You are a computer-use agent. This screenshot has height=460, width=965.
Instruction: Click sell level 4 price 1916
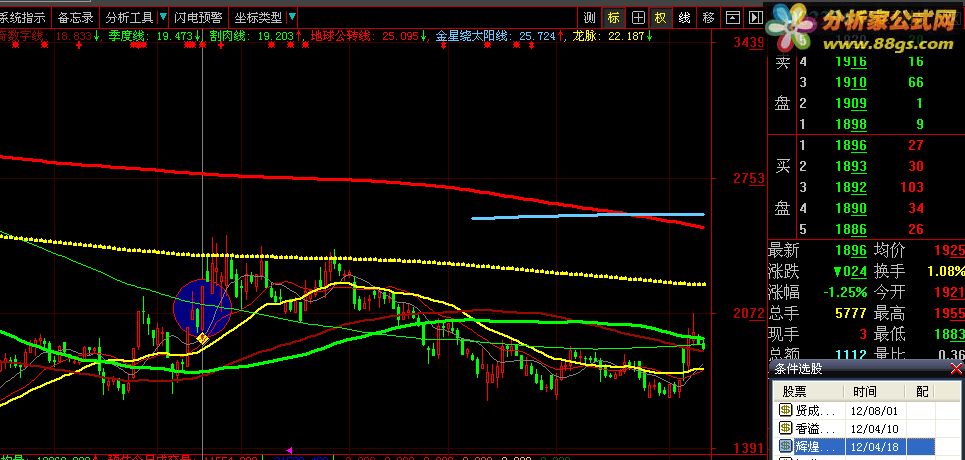pos(851,62)
